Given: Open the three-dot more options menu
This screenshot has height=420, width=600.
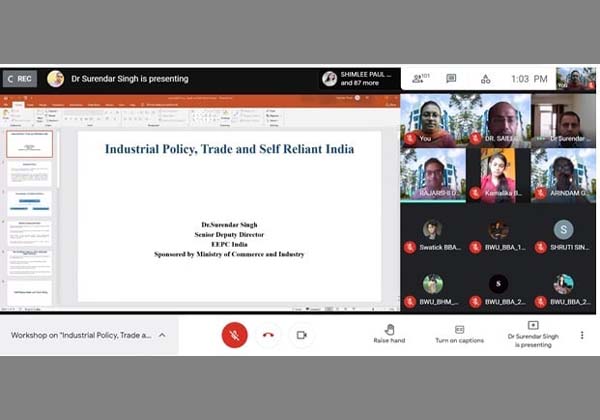Looking at the screenshot, I should coord(582,335).
